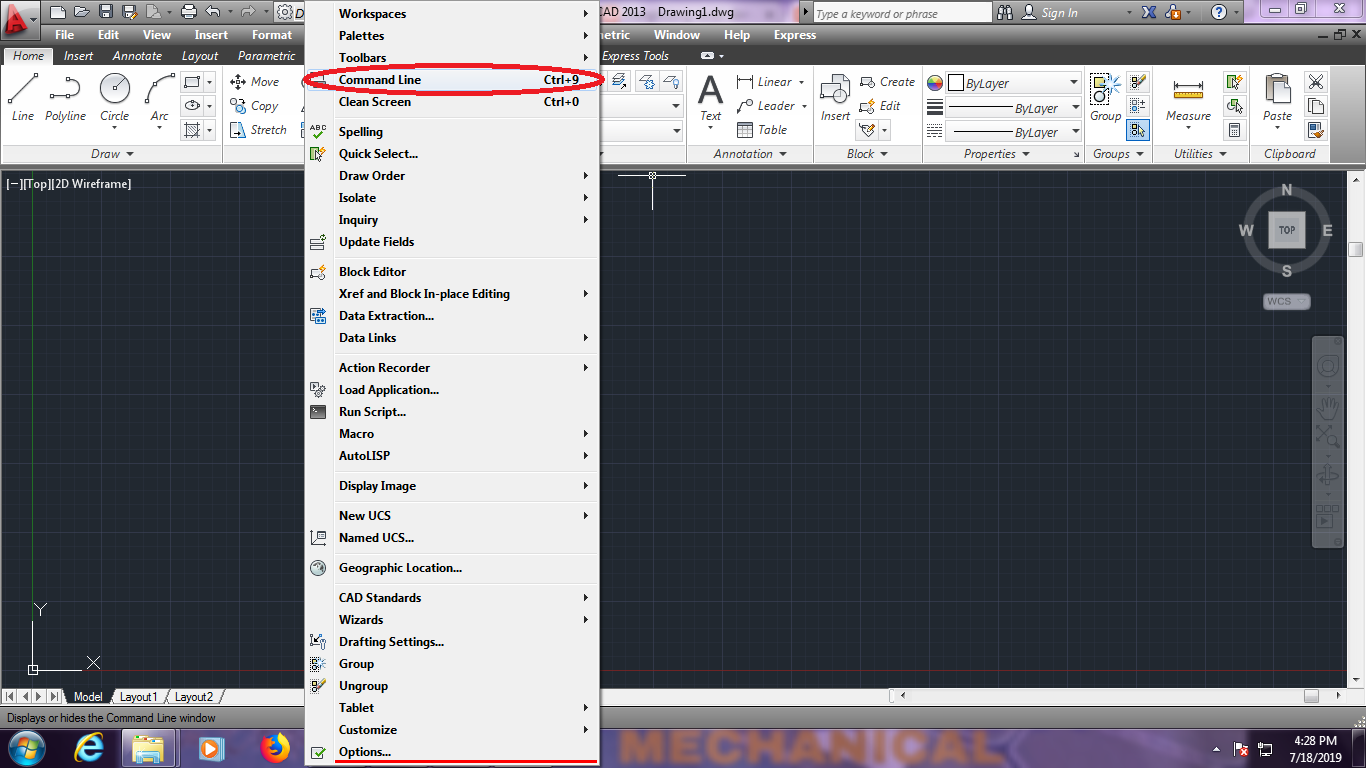Choose Command Line from the Tools menu

pos(380,79)
